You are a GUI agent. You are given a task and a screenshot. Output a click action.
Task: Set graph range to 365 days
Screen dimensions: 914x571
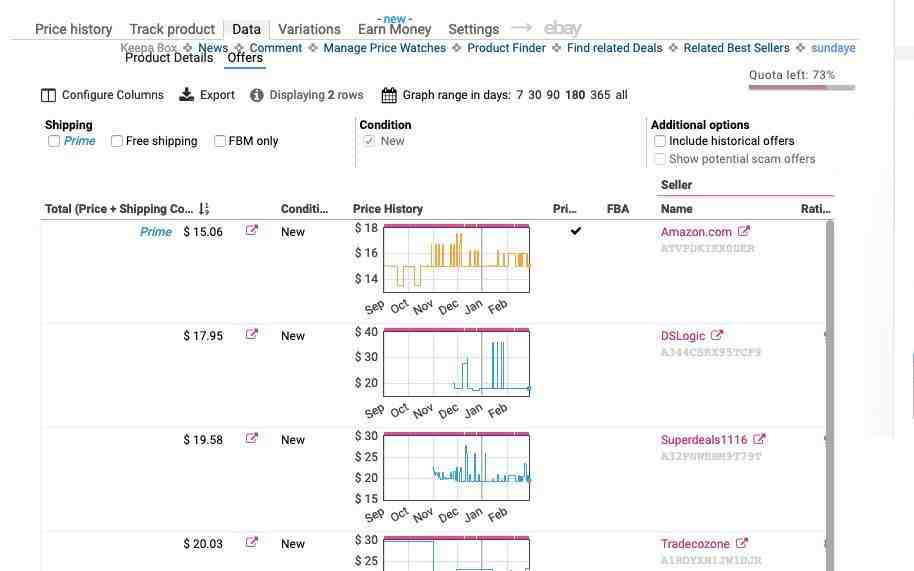point(600,95)
